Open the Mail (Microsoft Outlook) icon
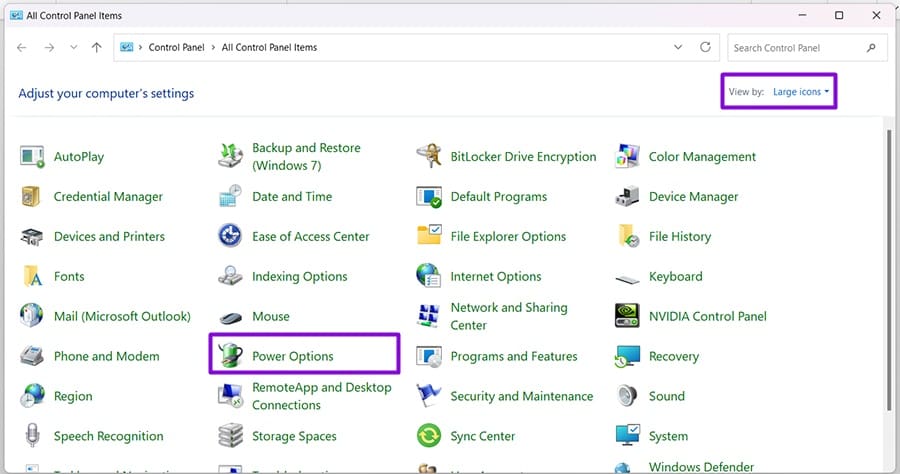The width and height of the screenshot is (900, 474). (31, 316)
